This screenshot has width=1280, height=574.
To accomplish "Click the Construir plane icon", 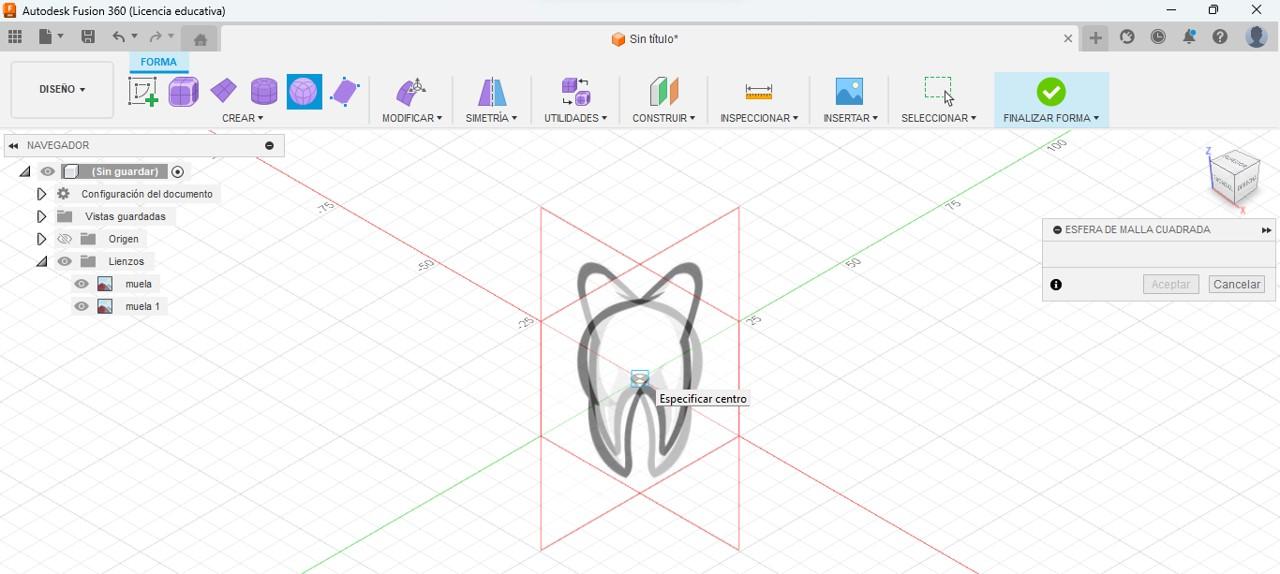I will pos(663,92).
